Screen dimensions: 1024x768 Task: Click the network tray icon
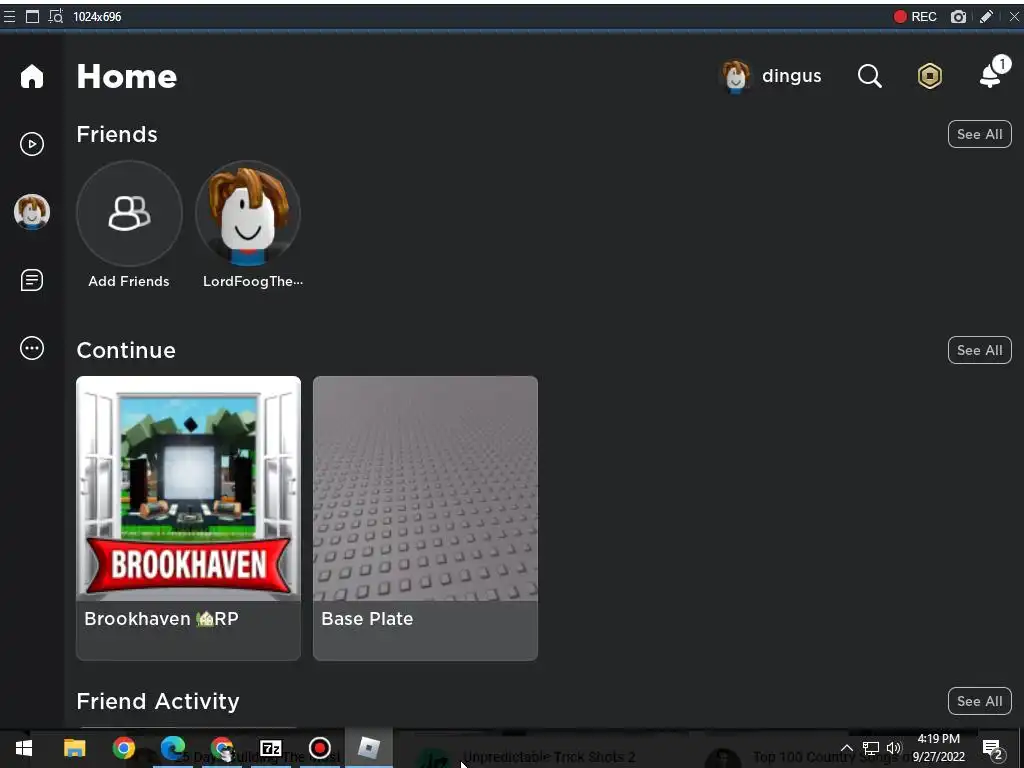click(871, 748)
